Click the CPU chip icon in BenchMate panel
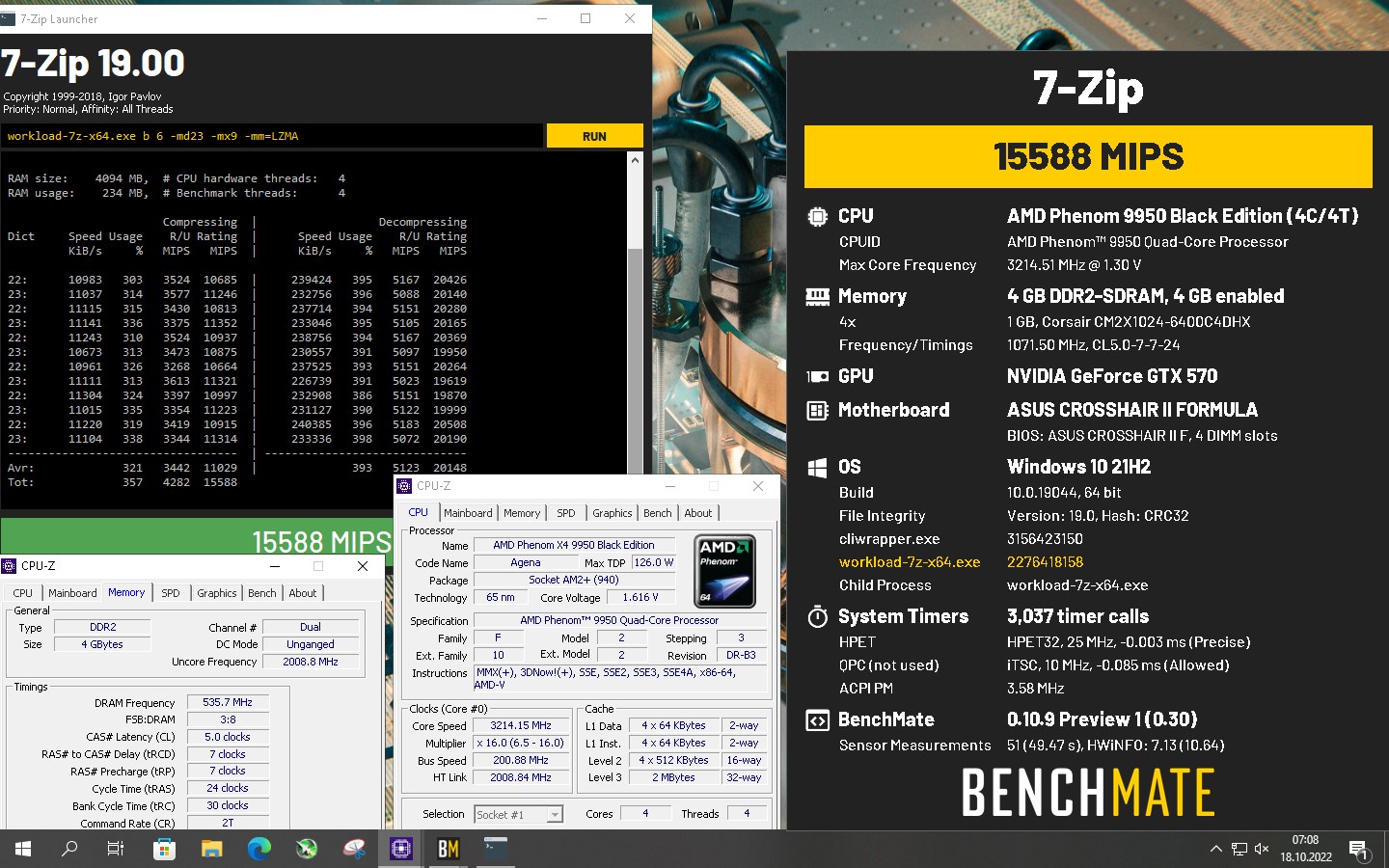1389x868 pixels. click(x=817, y=216)
